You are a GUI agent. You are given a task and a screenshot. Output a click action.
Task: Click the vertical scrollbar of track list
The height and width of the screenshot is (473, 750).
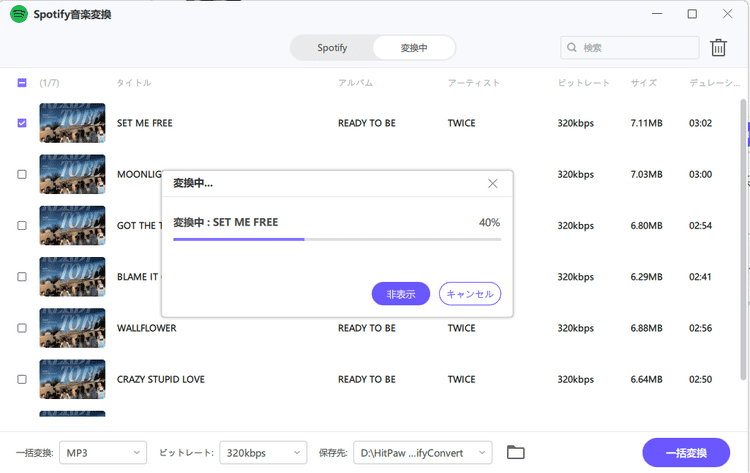[x=743, y=239]
